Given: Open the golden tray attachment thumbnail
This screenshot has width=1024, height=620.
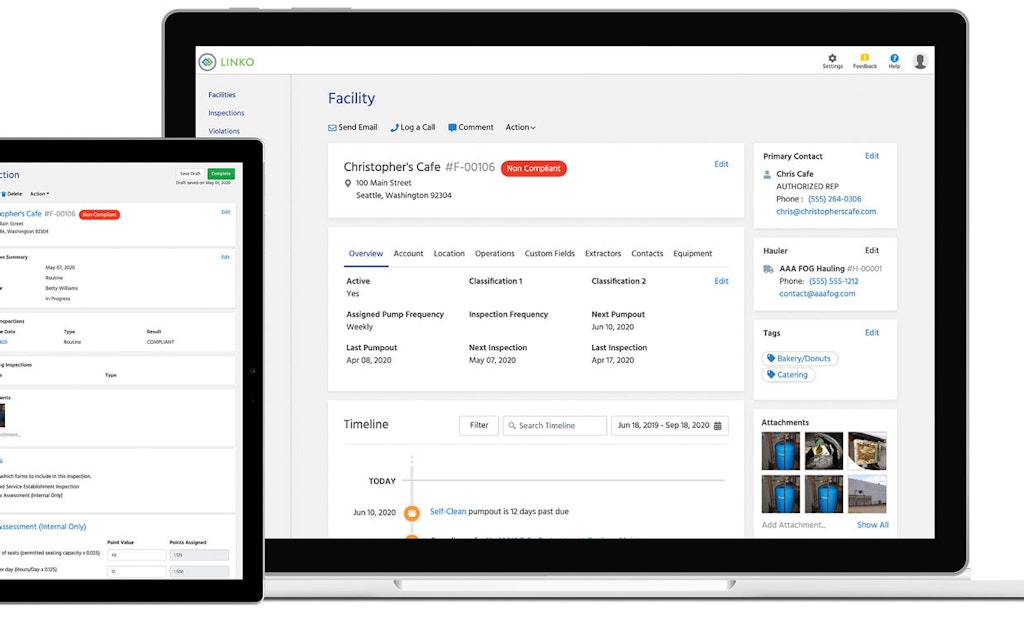Looking at the screenshot, I should [867, 451].
